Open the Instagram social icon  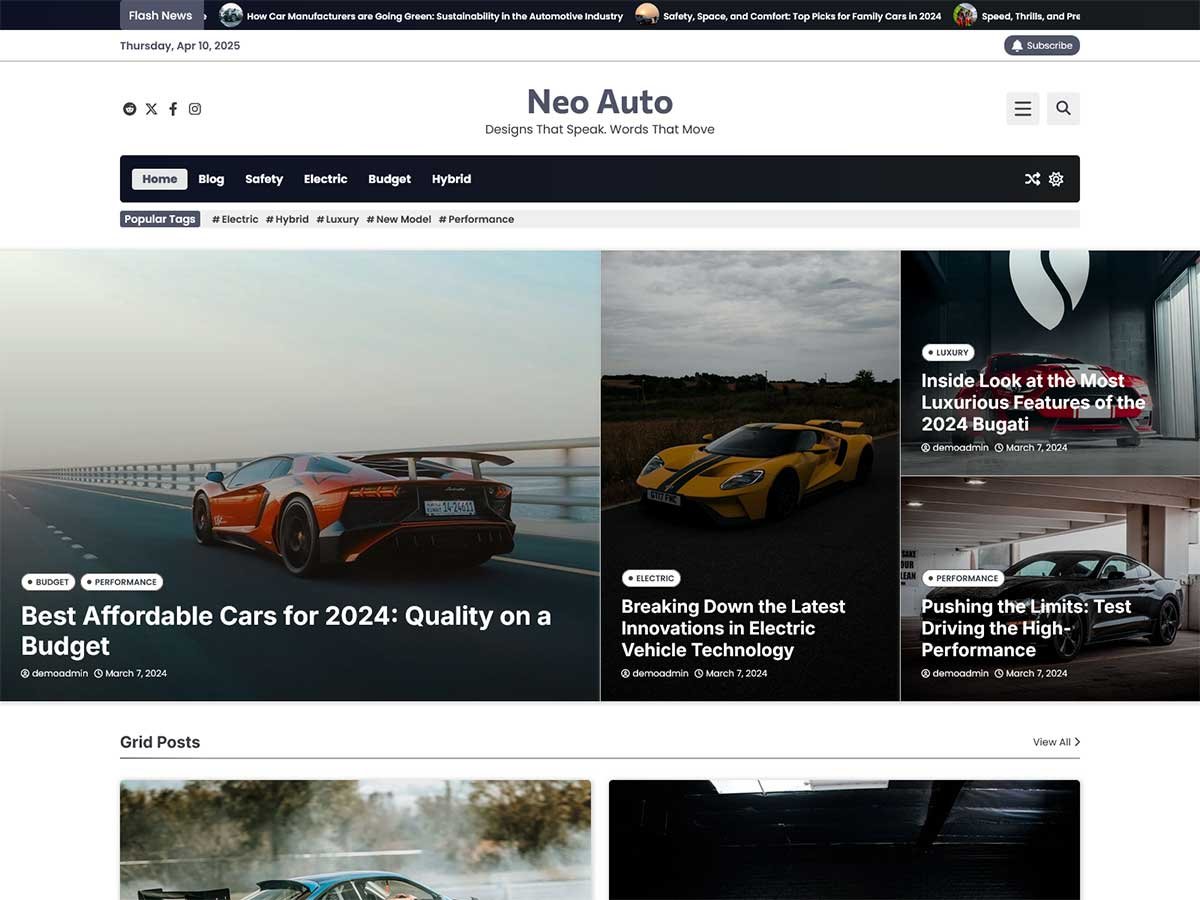[195, 109]
